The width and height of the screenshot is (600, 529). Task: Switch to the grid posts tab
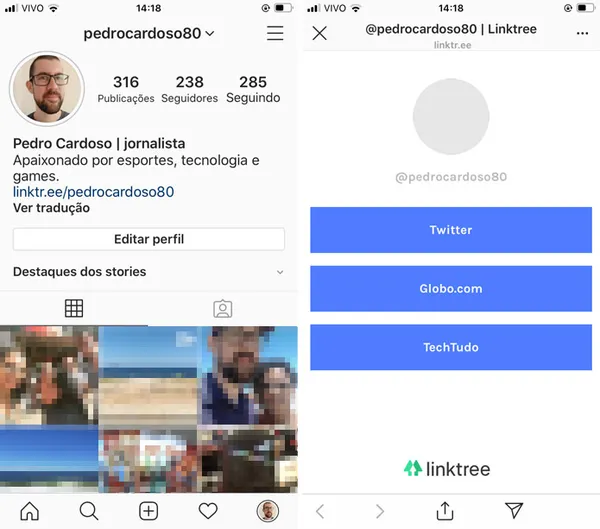pos(74,308)
